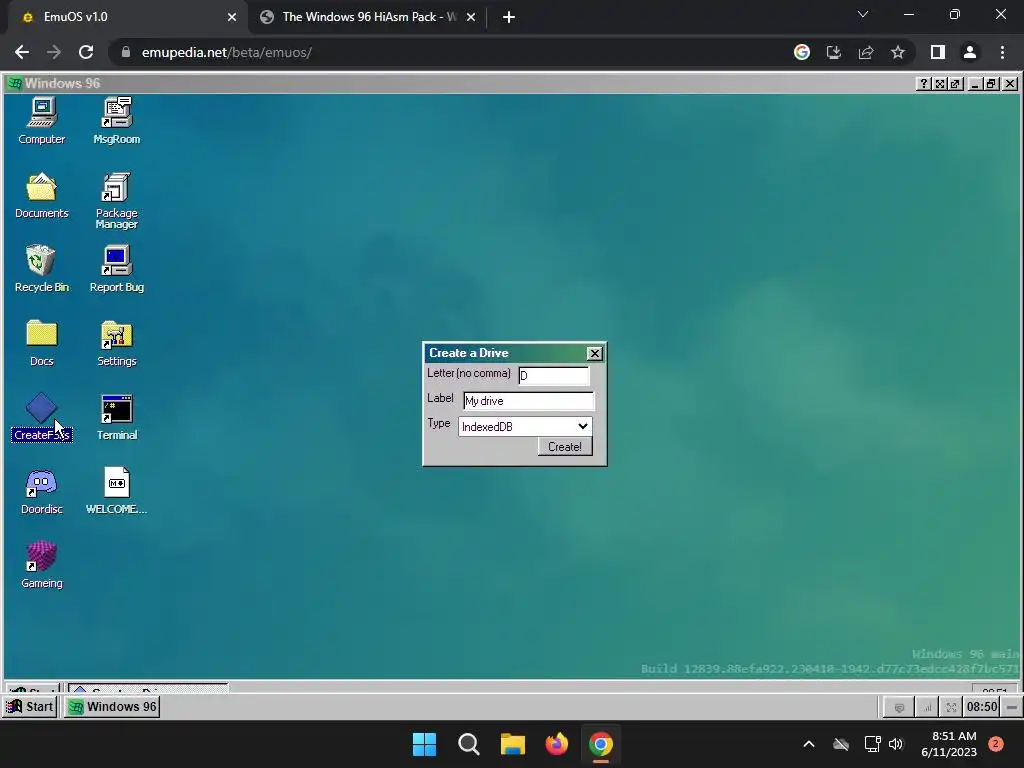Click the Windows volume speaker icon
Image resolution: width=1024 pixels, height=768 pixels.
(896, 744)
